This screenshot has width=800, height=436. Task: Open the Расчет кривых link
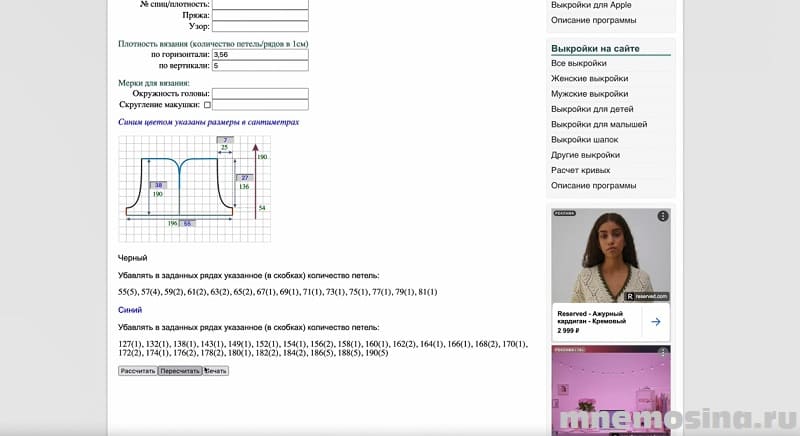[x=580, y=170]
